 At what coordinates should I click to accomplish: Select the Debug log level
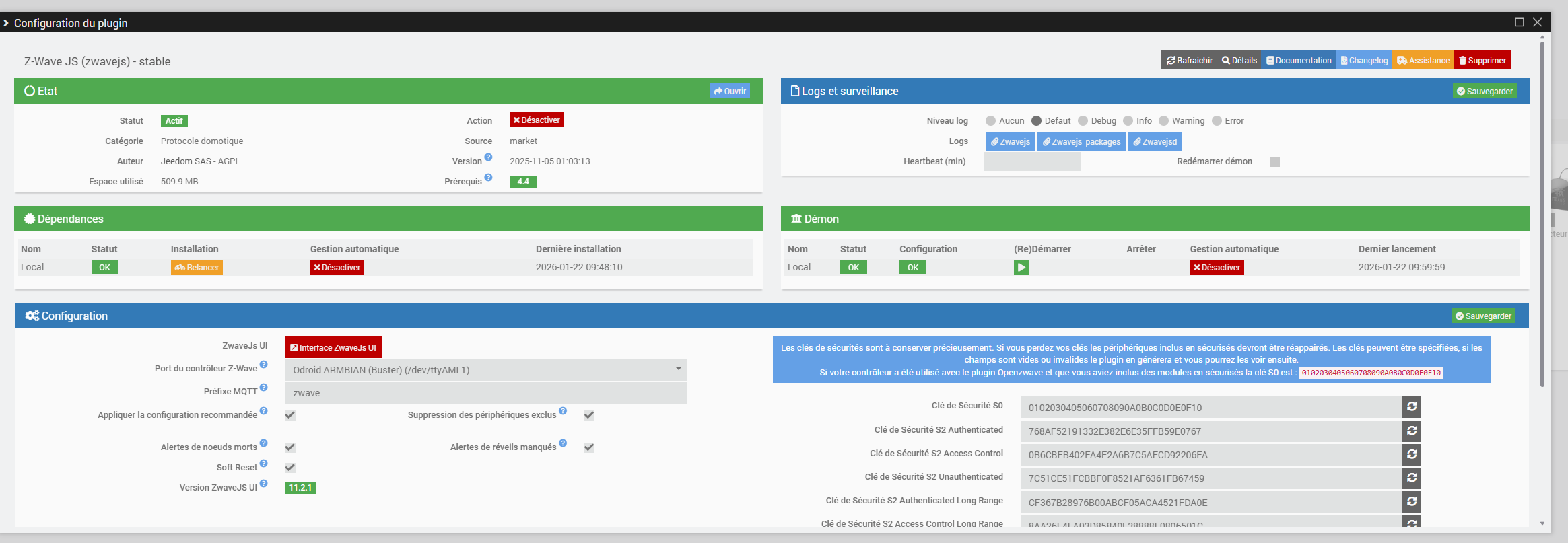[1083, 121]
